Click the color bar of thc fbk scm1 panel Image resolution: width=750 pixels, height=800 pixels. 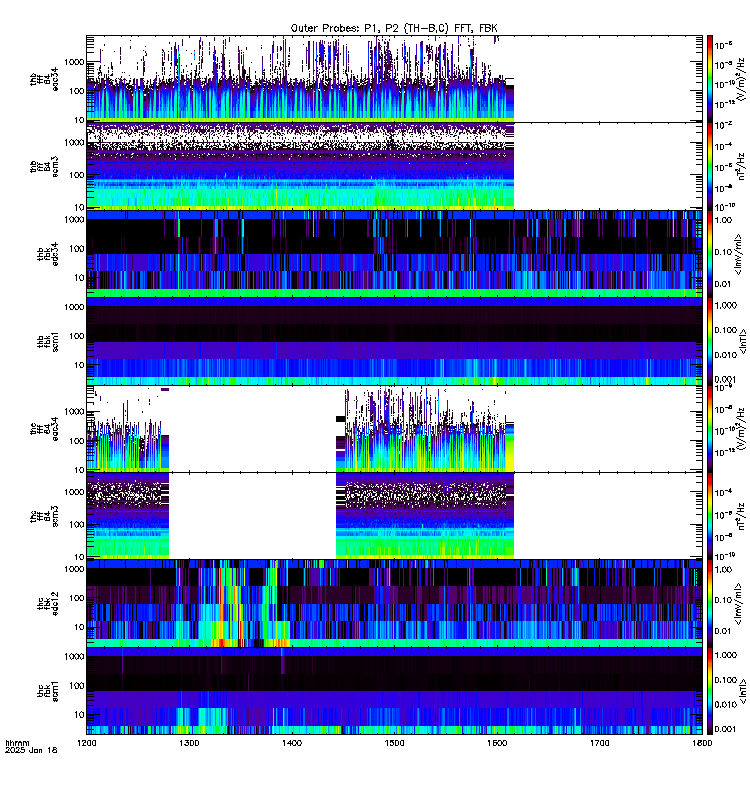pyautogui.click(x=710, y=691)
